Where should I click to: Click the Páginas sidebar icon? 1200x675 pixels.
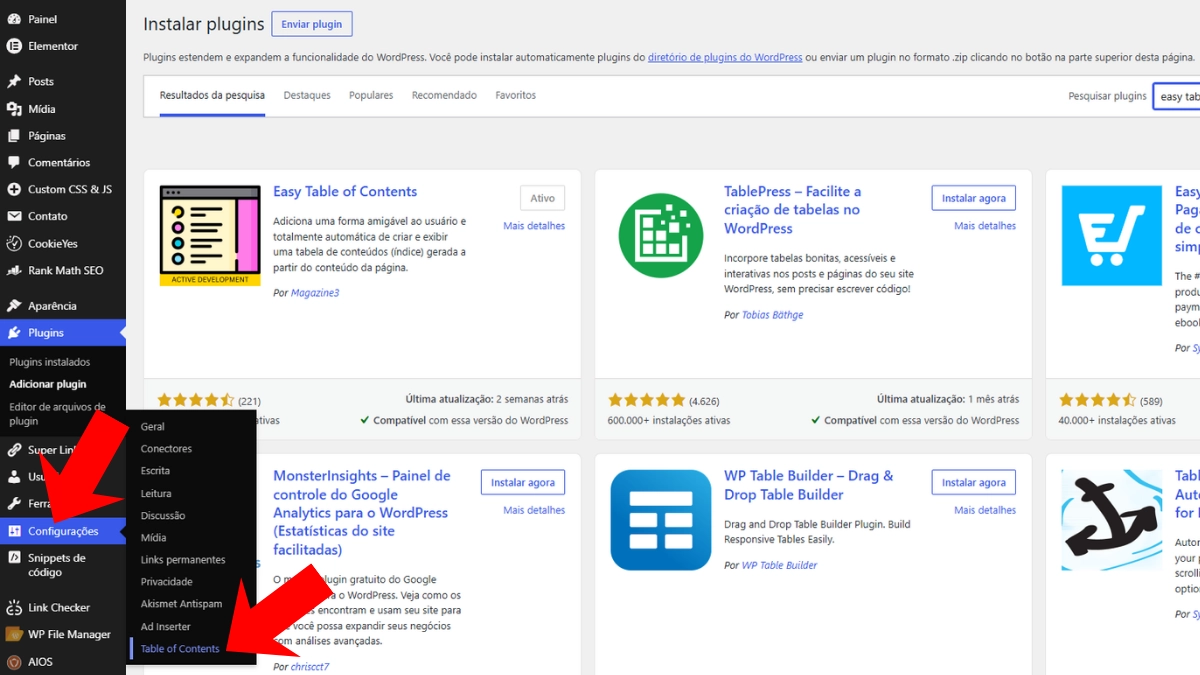[x=14, y=136]
